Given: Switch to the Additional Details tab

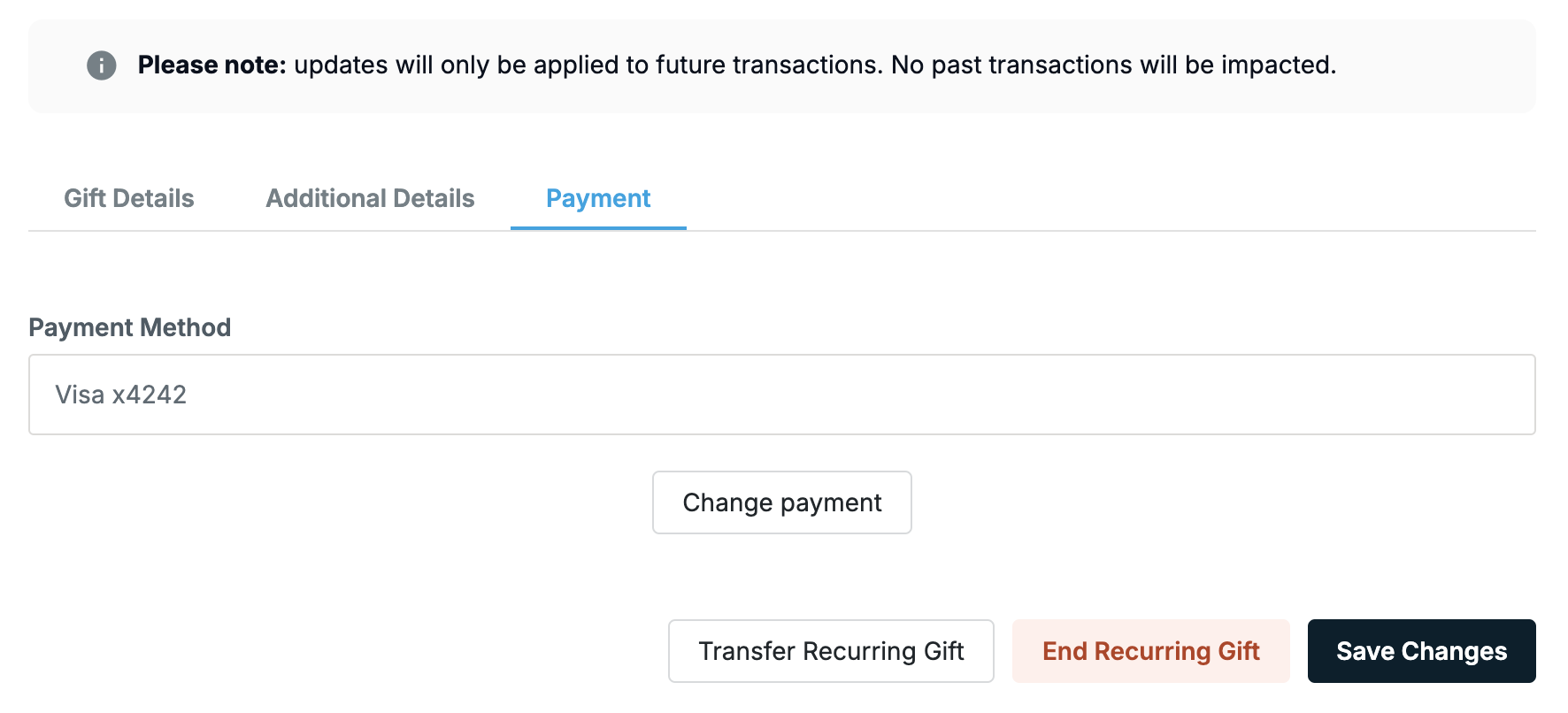Looking at the screenshot, I should pos(370,198).
